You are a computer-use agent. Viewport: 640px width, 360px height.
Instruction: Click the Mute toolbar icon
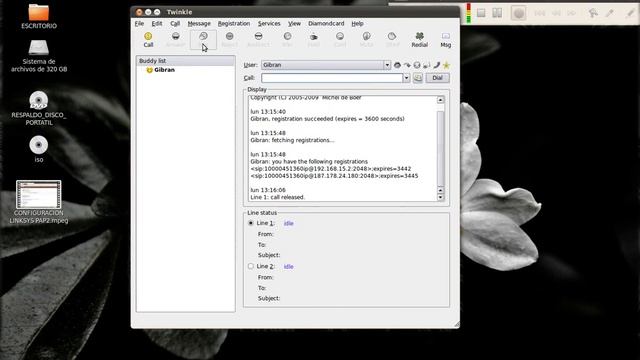point(366,40)
